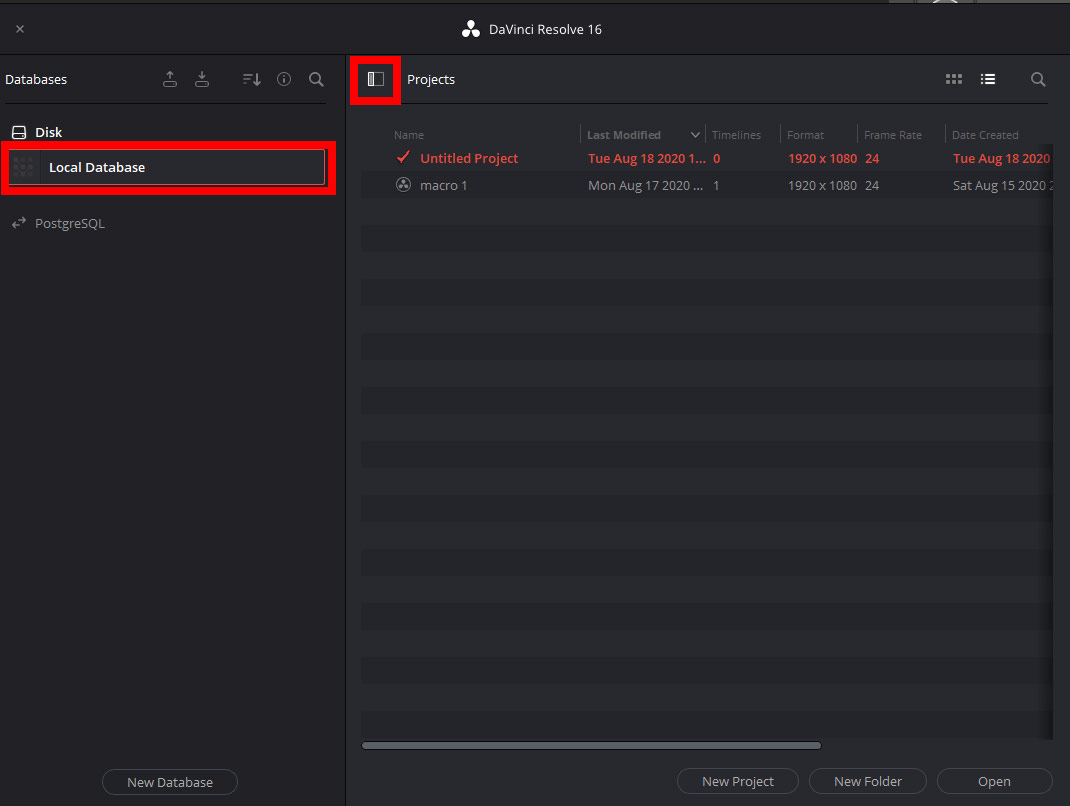The width and height of the screenshot is (1070, 806).
Task: Click macro 1's timelines count
Action: click(716, 186)
